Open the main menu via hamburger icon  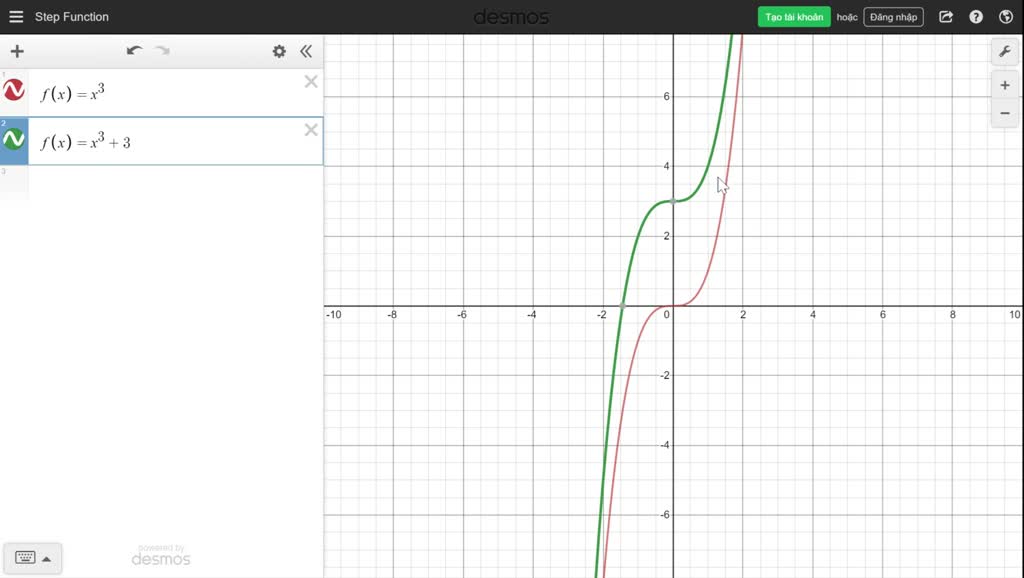15,16
